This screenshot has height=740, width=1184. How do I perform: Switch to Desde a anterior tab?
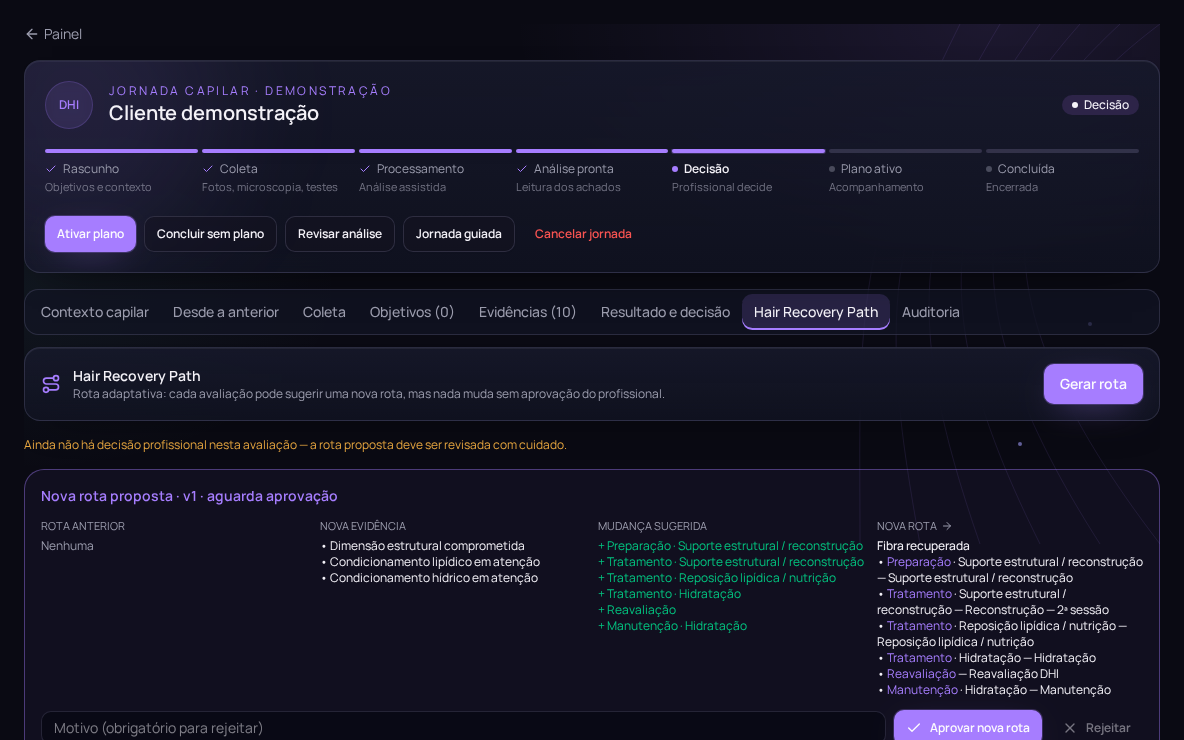click(226, 312)
